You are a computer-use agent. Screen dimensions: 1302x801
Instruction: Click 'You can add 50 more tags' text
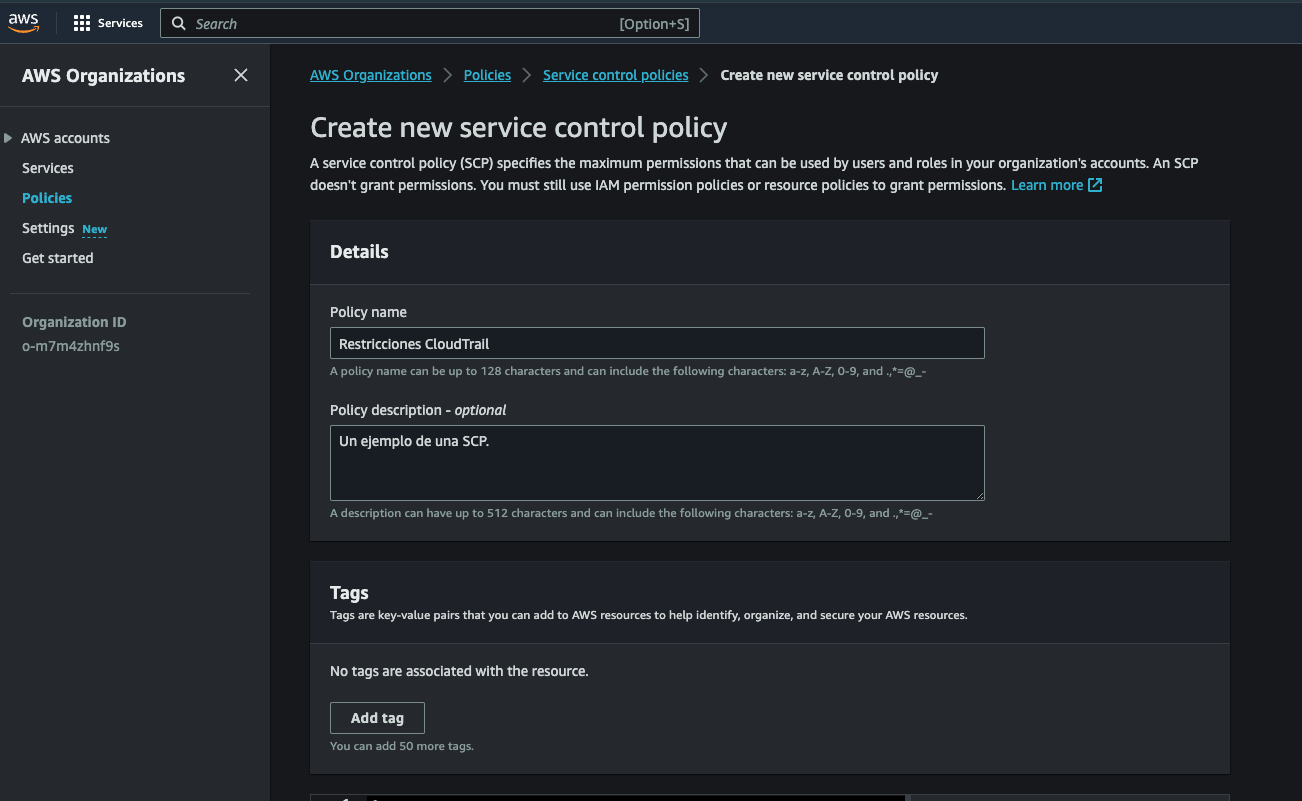(402, 746)
